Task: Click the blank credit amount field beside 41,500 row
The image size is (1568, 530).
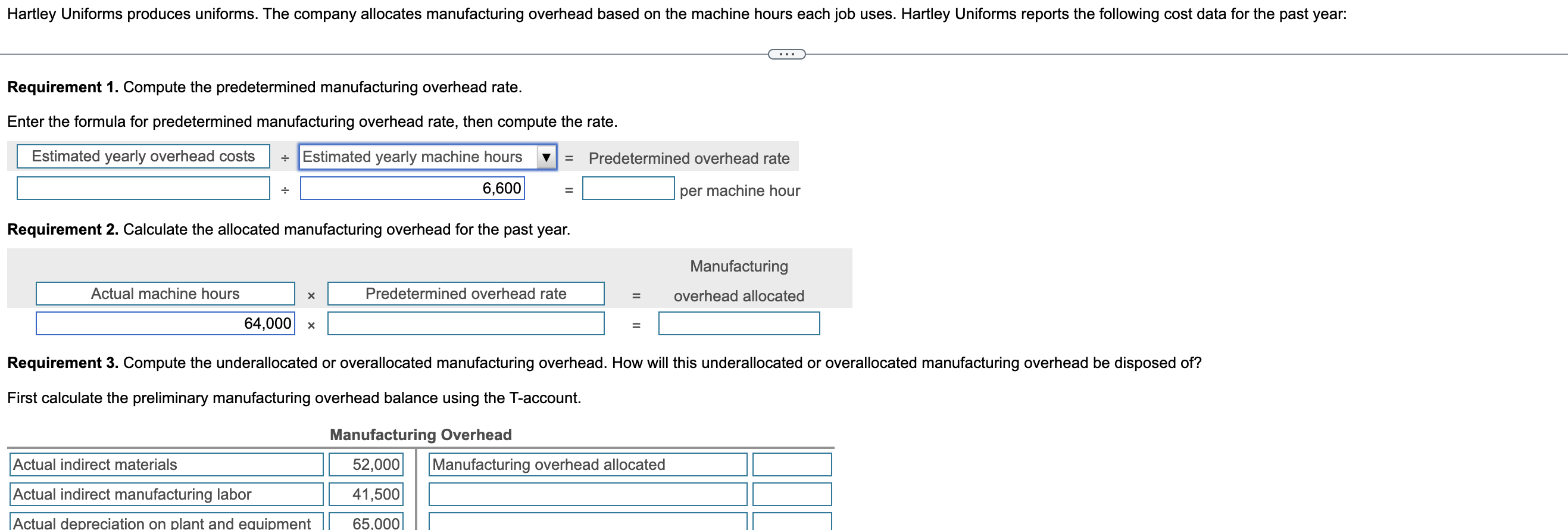Action: point(792,495)
